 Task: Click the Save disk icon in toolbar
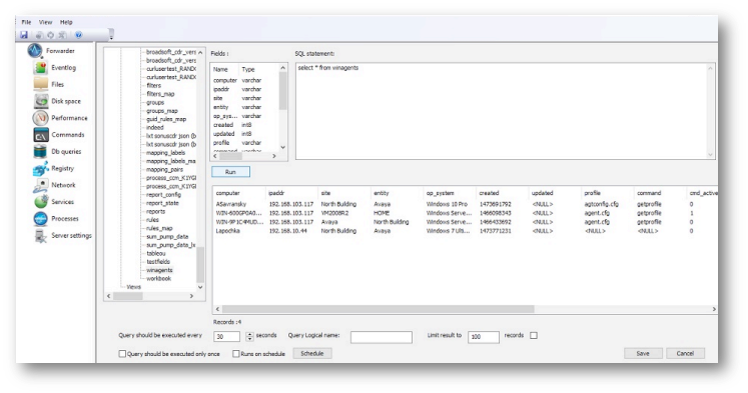click(x=24, y=35)
